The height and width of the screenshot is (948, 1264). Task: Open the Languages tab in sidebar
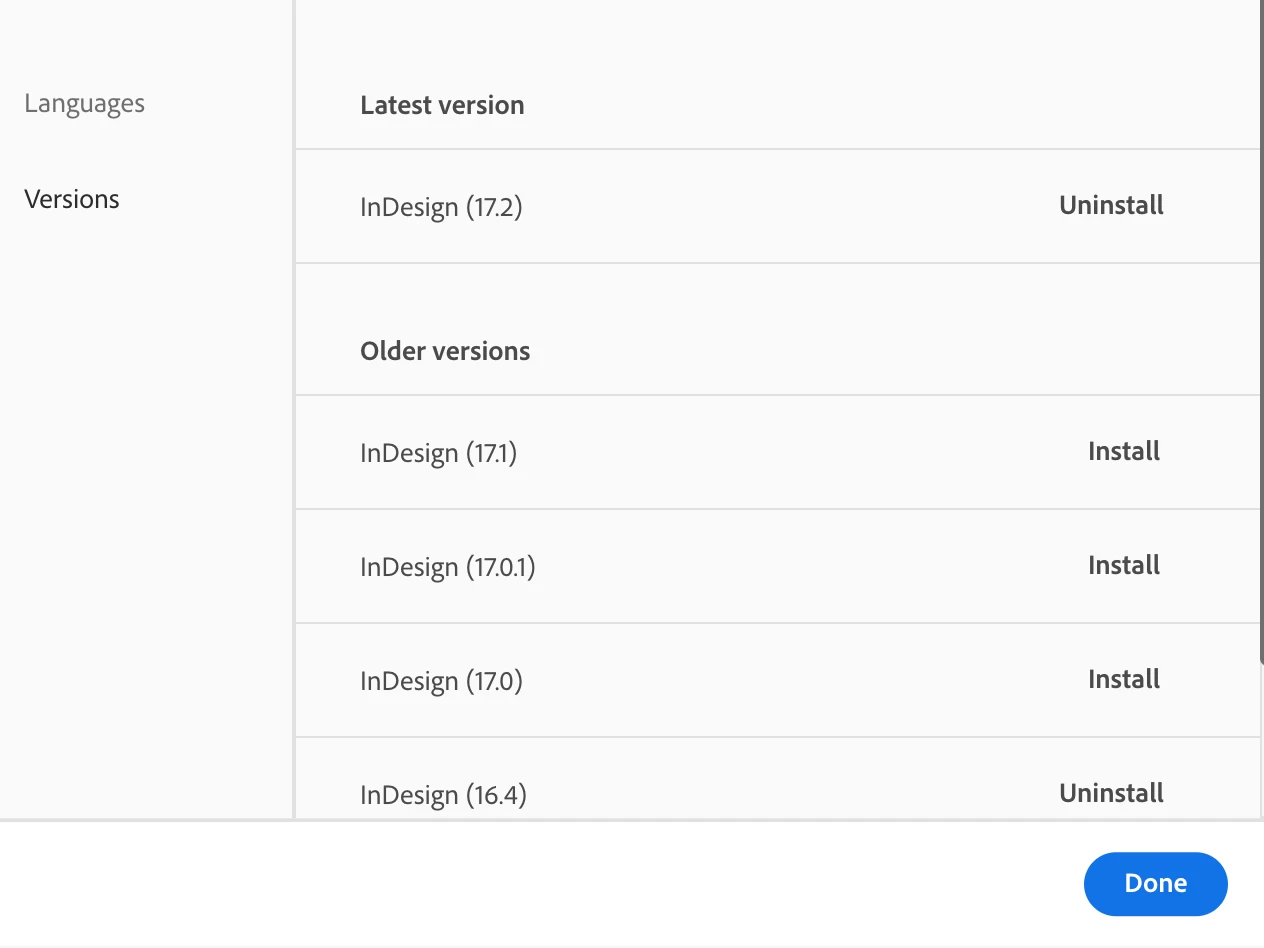coord(85,104)
